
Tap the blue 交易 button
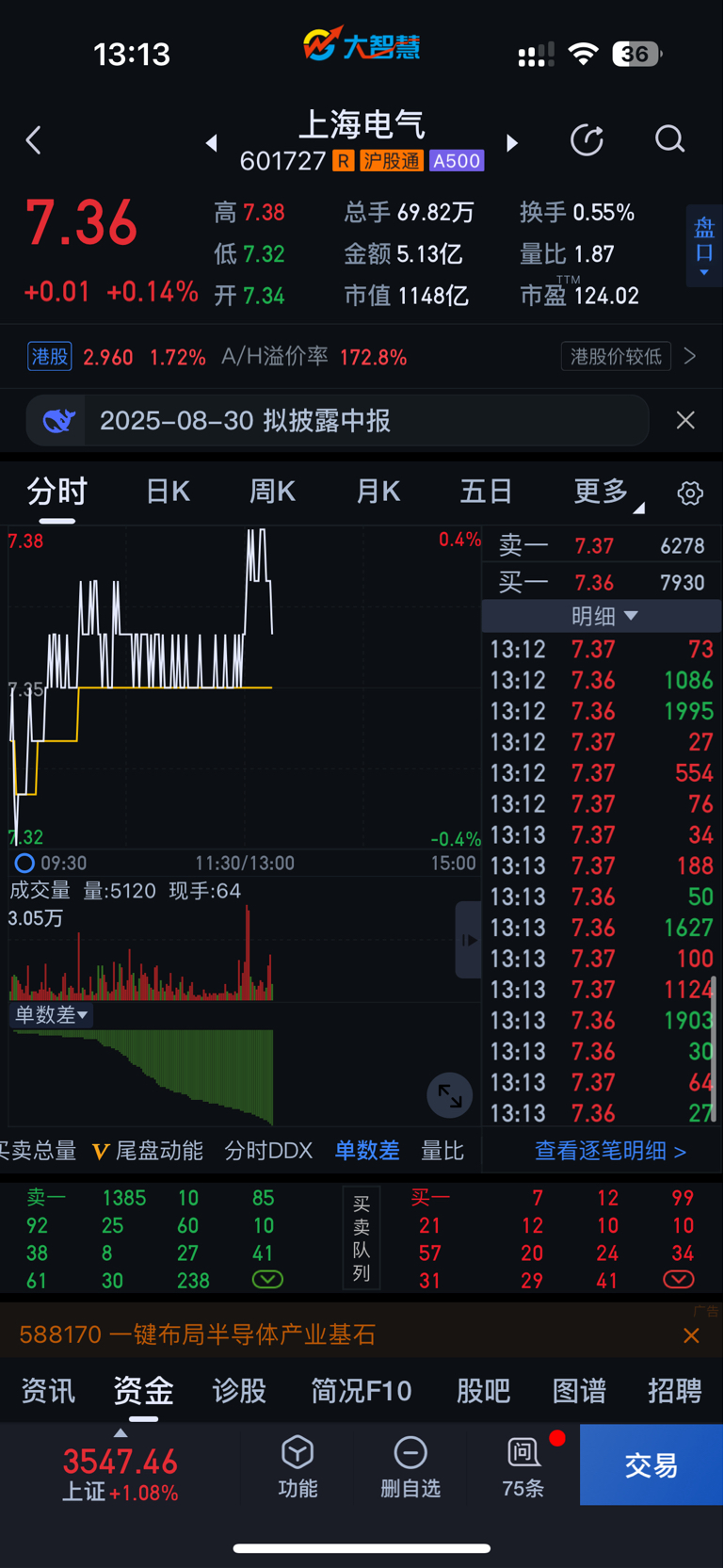(x=652, y=1464)
